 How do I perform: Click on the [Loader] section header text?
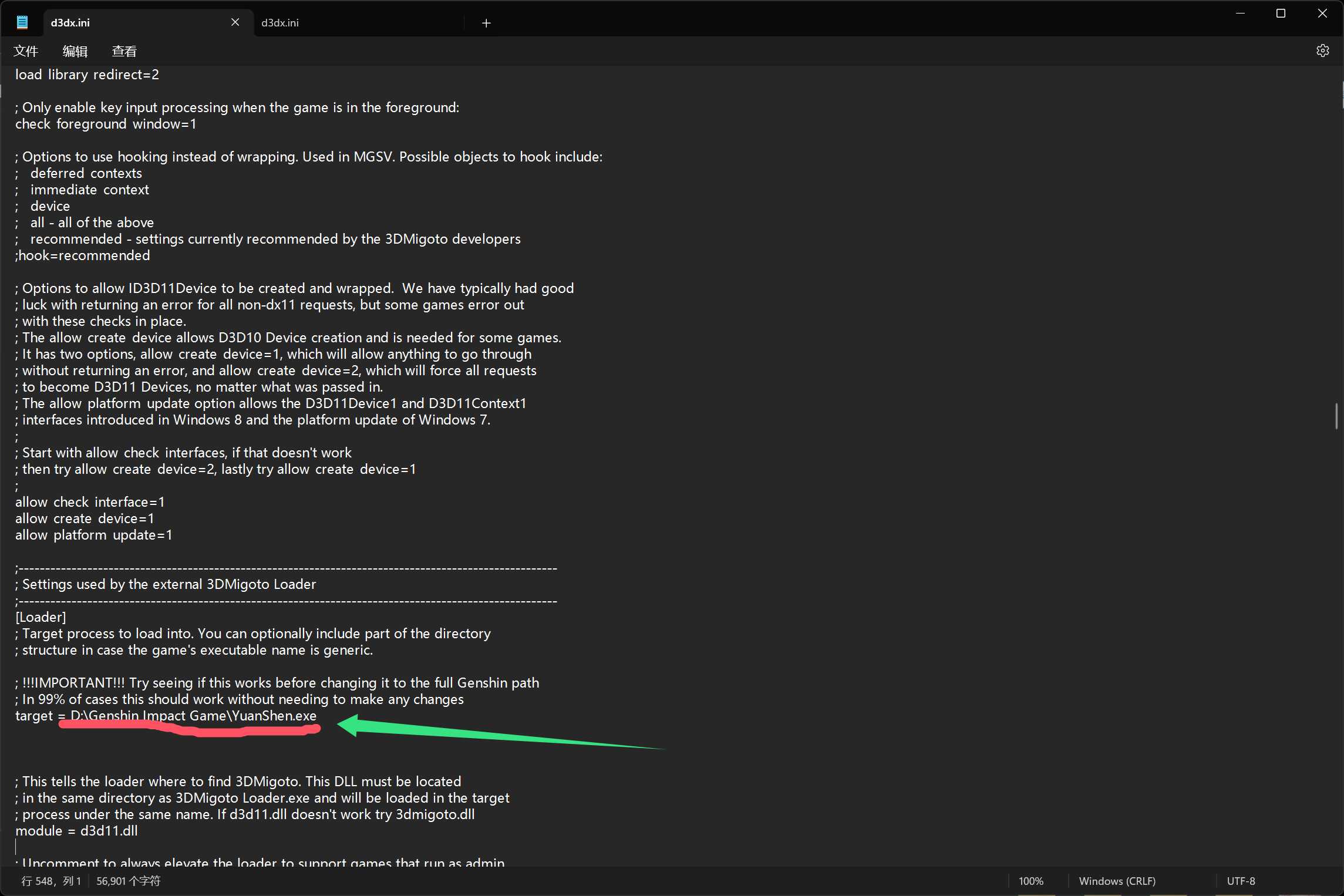click(x=41, y=617)
